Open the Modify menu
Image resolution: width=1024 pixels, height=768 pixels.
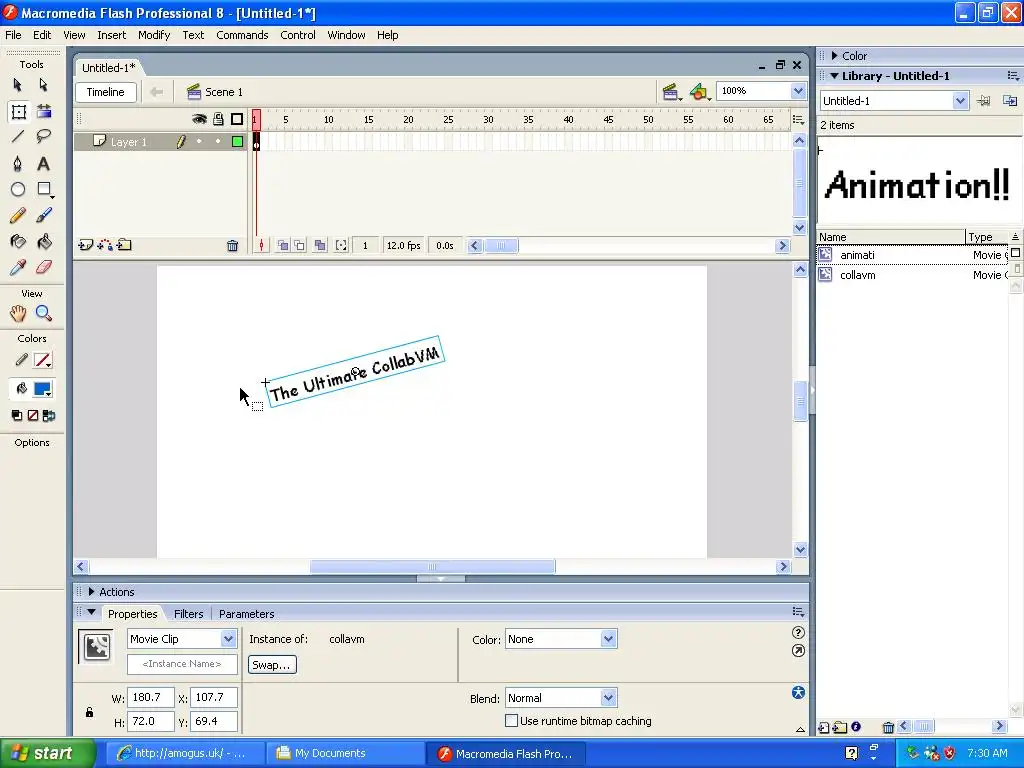pyautogui.click(x=154, y=35)
